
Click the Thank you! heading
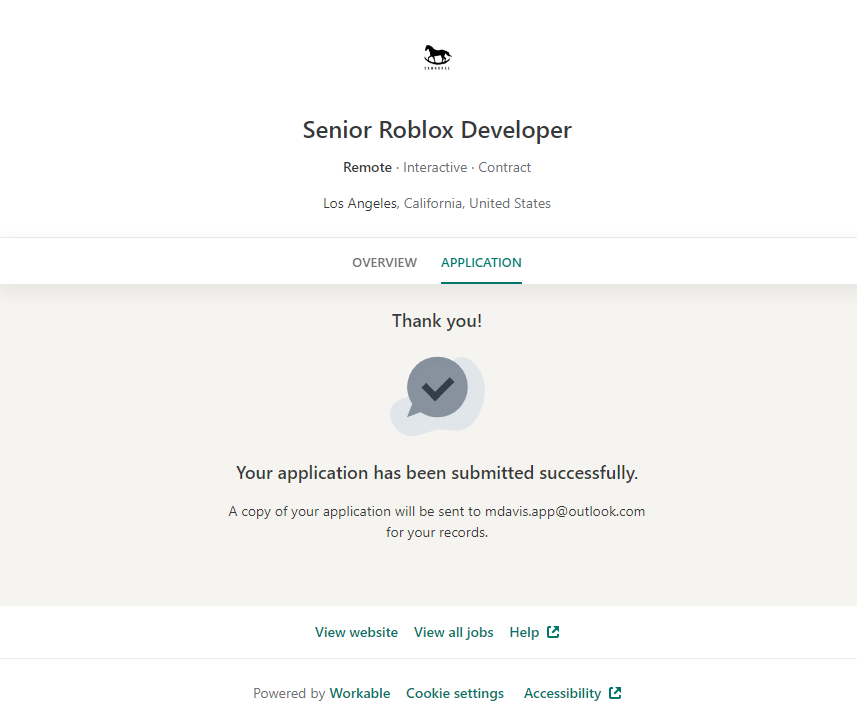click(x=437, y=321)
